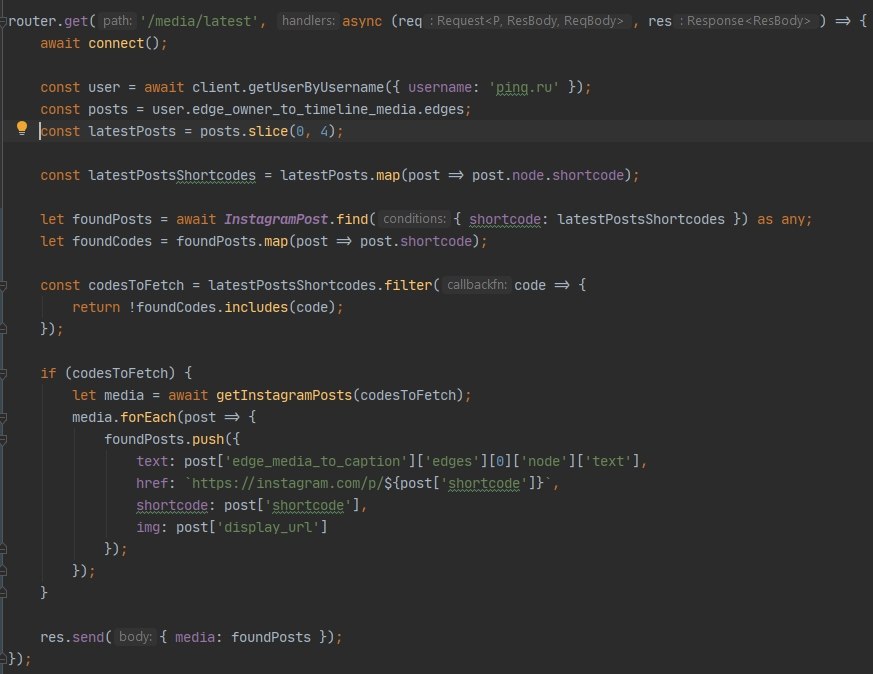Click the 'node' property in post.node.shortcode

[528, 175]
